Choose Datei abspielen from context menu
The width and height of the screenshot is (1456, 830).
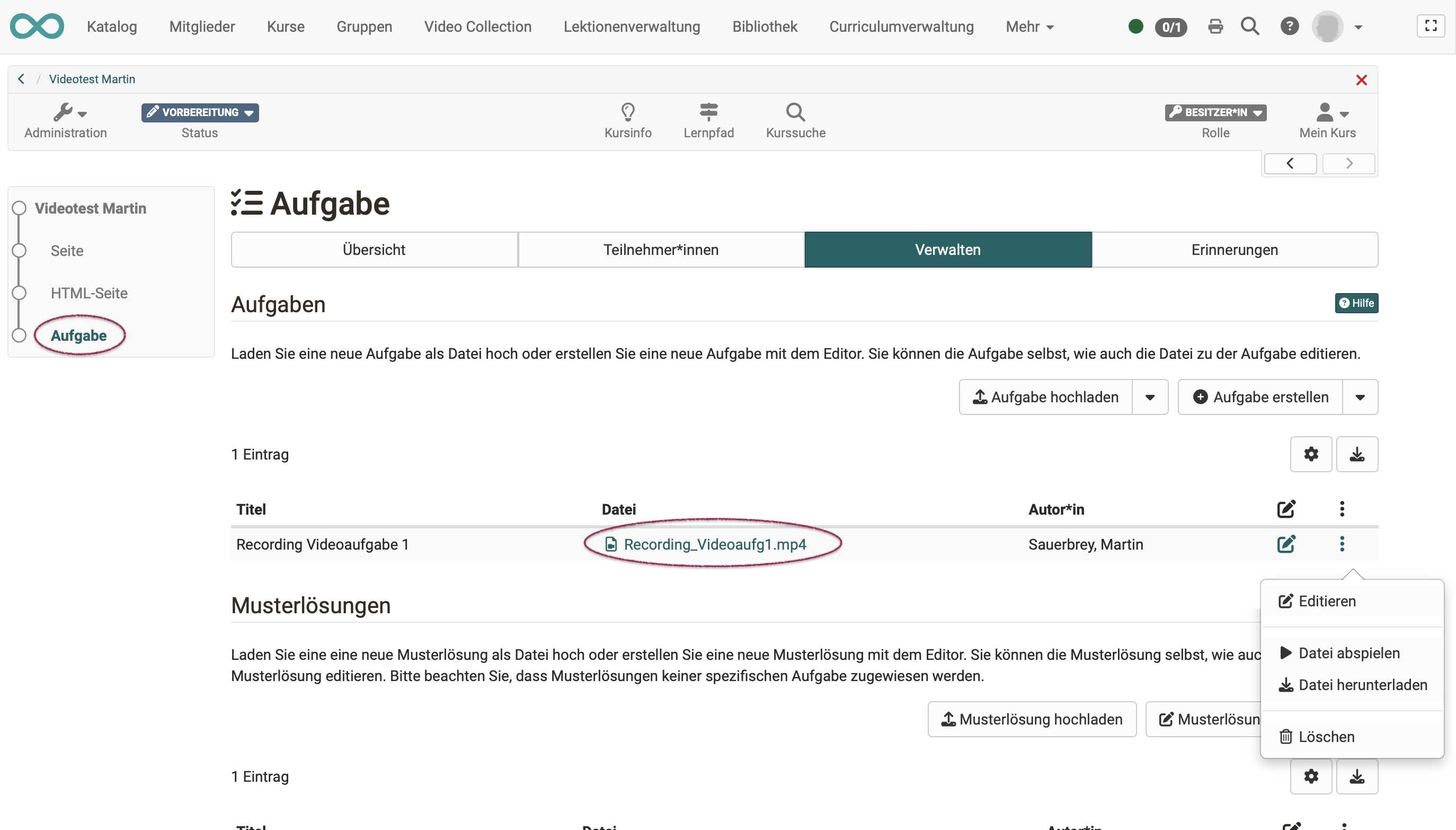(x=1348, y=653)
